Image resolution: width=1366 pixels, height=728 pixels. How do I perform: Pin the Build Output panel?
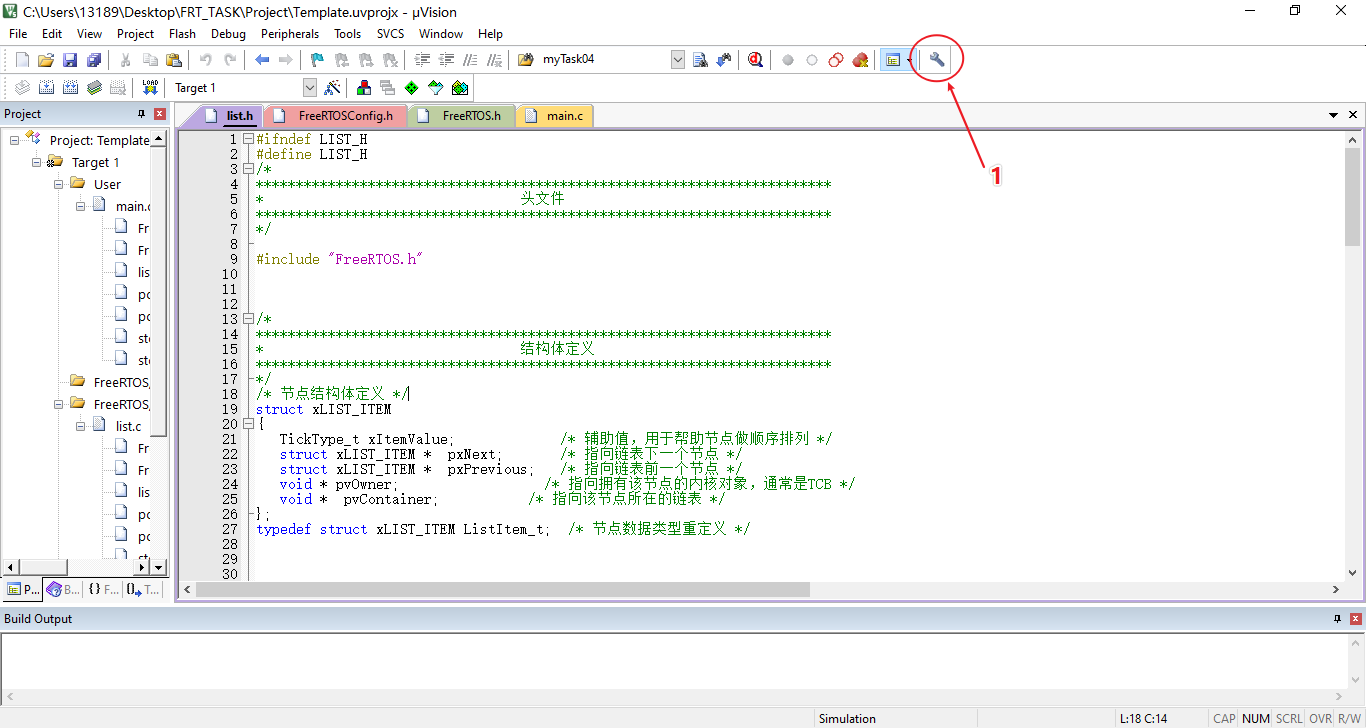(x=1338, y=619)
